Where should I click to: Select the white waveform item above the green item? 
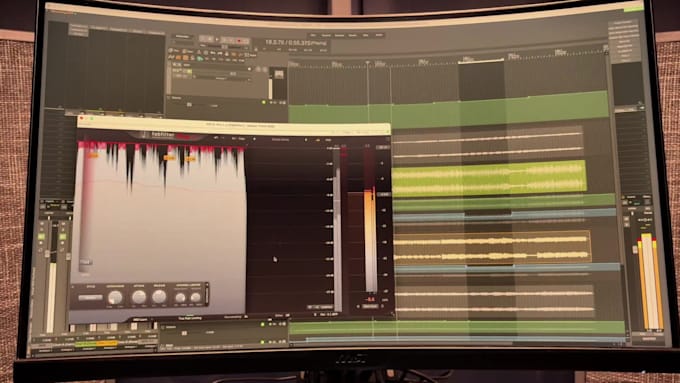pyautogui.click(x=487, y=145)
